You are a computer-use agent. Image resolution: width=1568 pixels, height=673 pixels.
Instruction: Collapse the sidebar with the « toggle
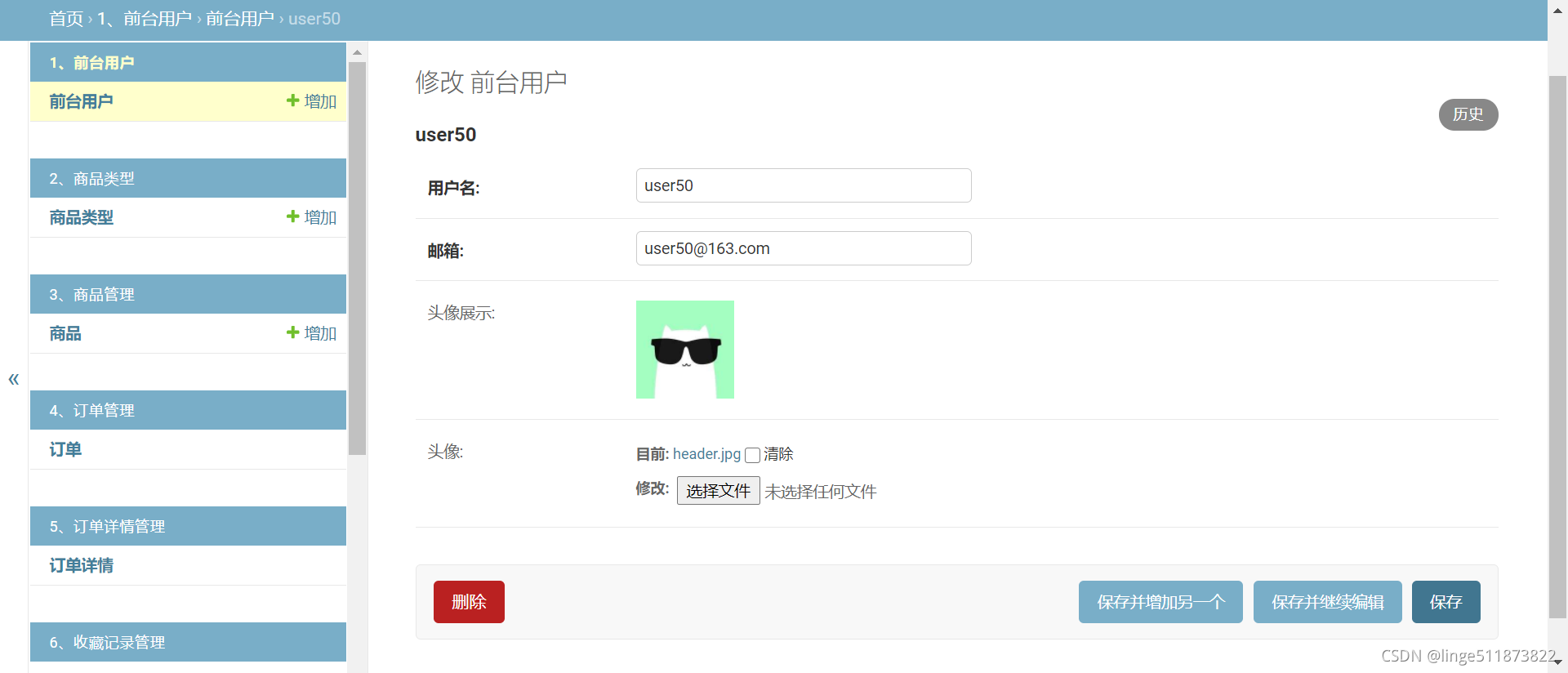click(x=14, y=379)
